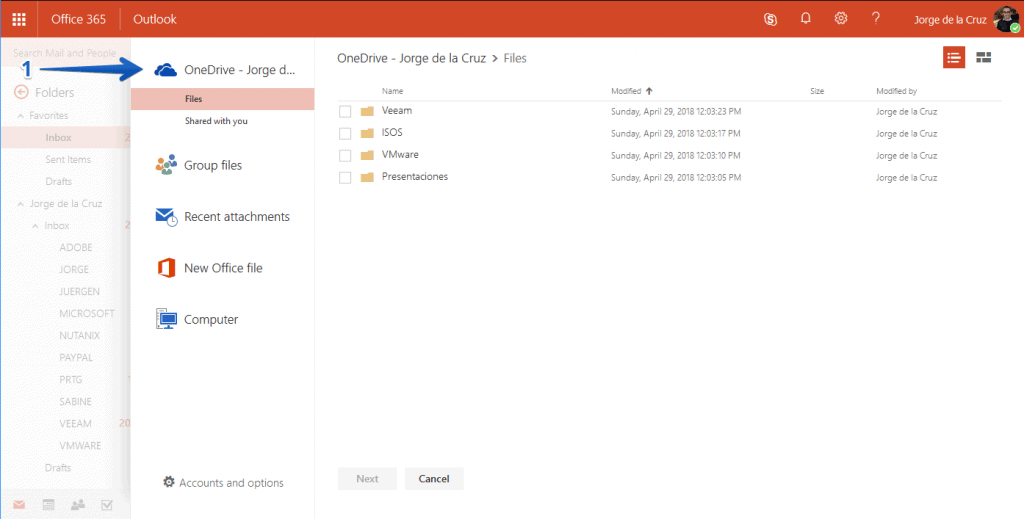1024x519 pixels.
Task: Select Shared with you
Action: pos(216,121)
